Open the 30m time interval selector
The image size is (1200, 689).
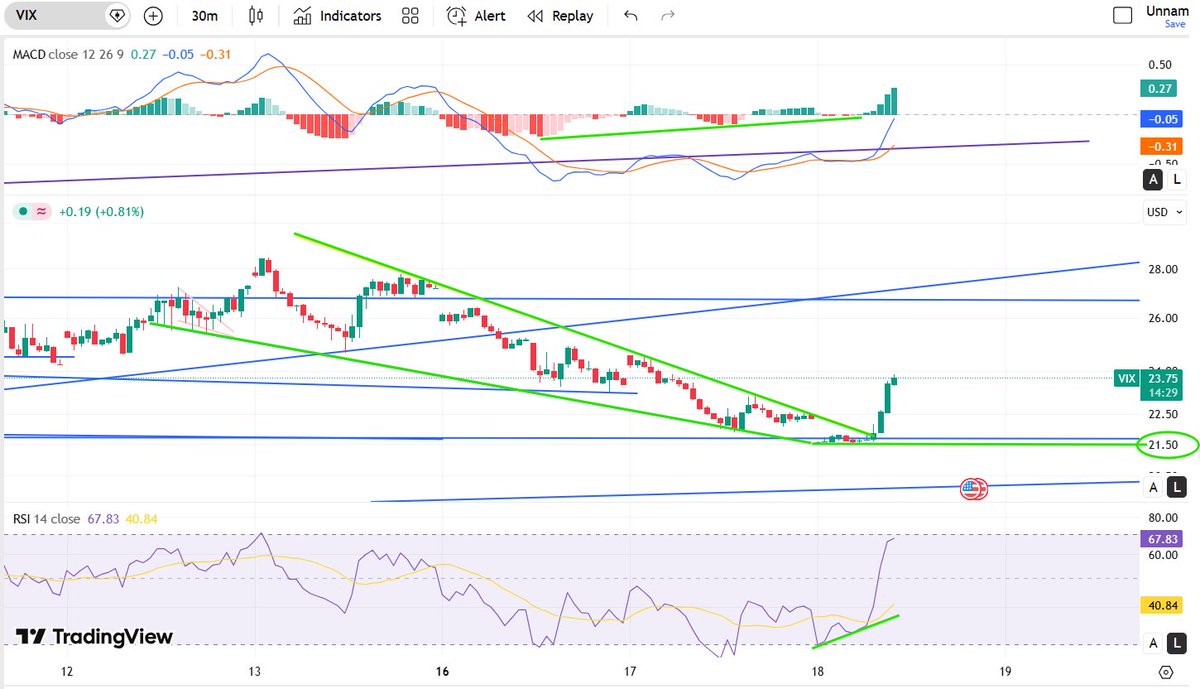pyautogui.click(x=206, y=16)
